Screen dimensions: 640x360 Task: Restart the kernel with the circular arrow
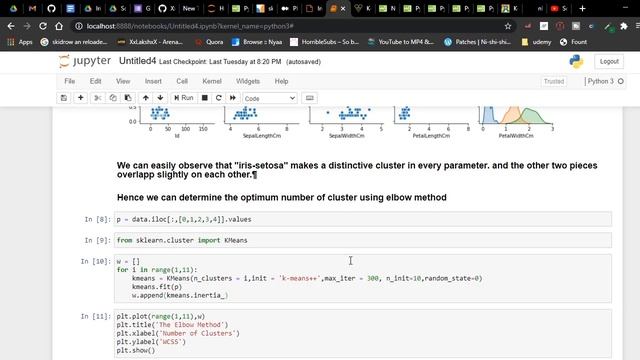218,98
